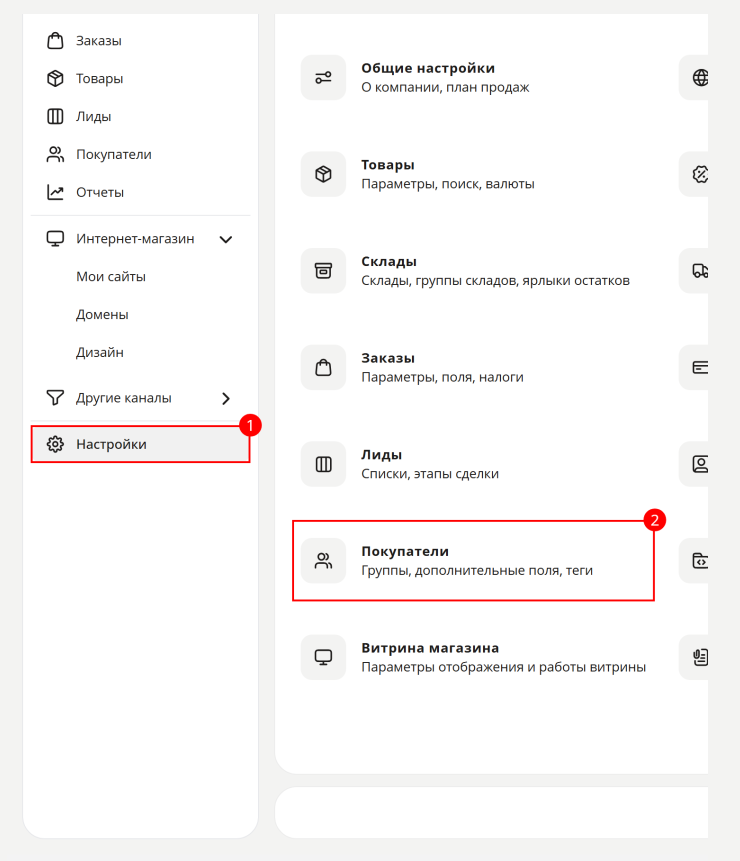Go to Товары in the left sidebar
This screenshot has width=740, height=861.
[x=99, y=79]
